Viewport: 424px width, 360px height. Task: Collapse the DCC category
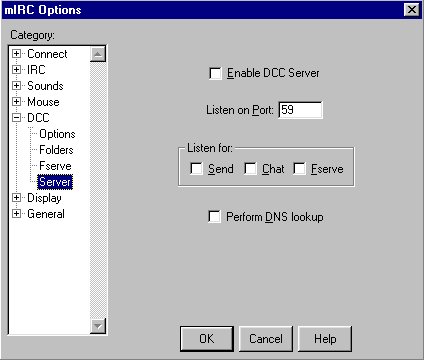click(x=16, y=118)
